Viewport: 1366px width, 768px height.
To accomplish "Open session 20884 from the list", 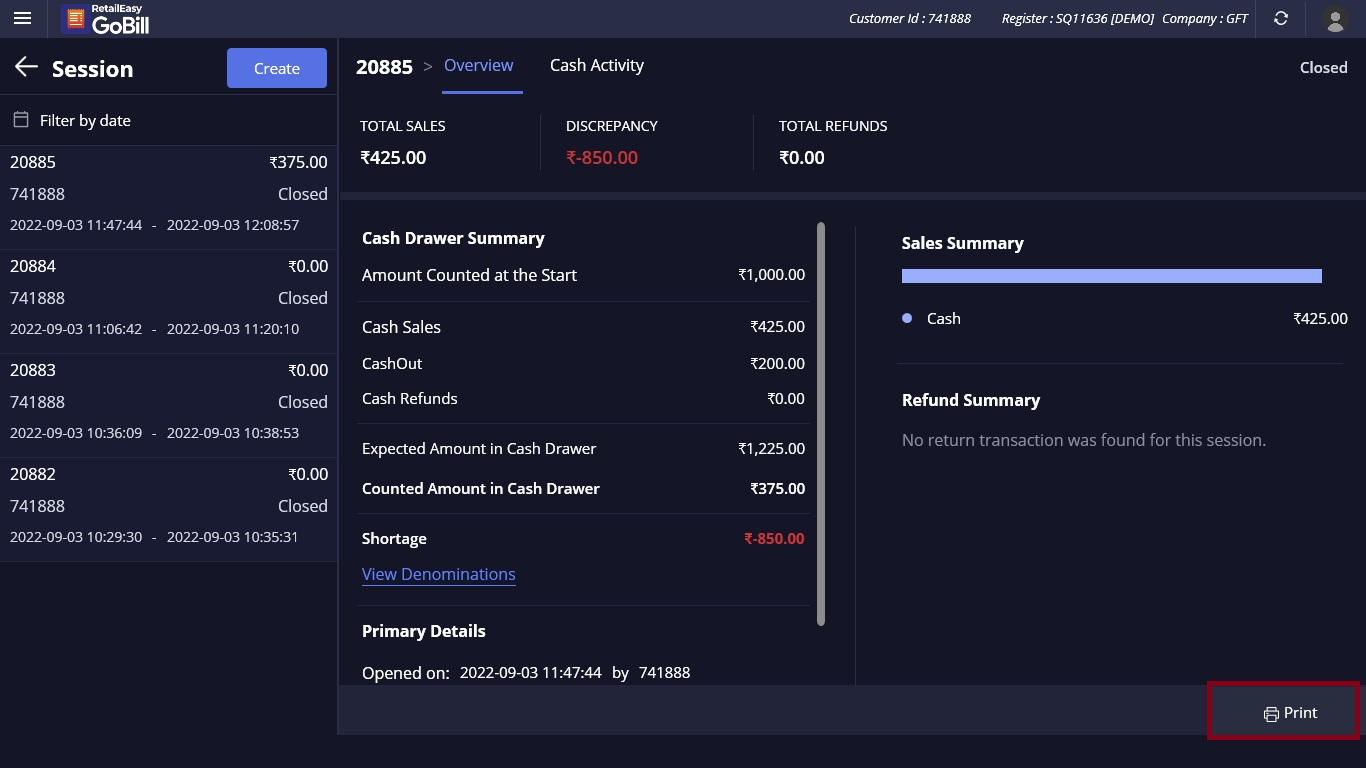I will click(x=168, y=297).
